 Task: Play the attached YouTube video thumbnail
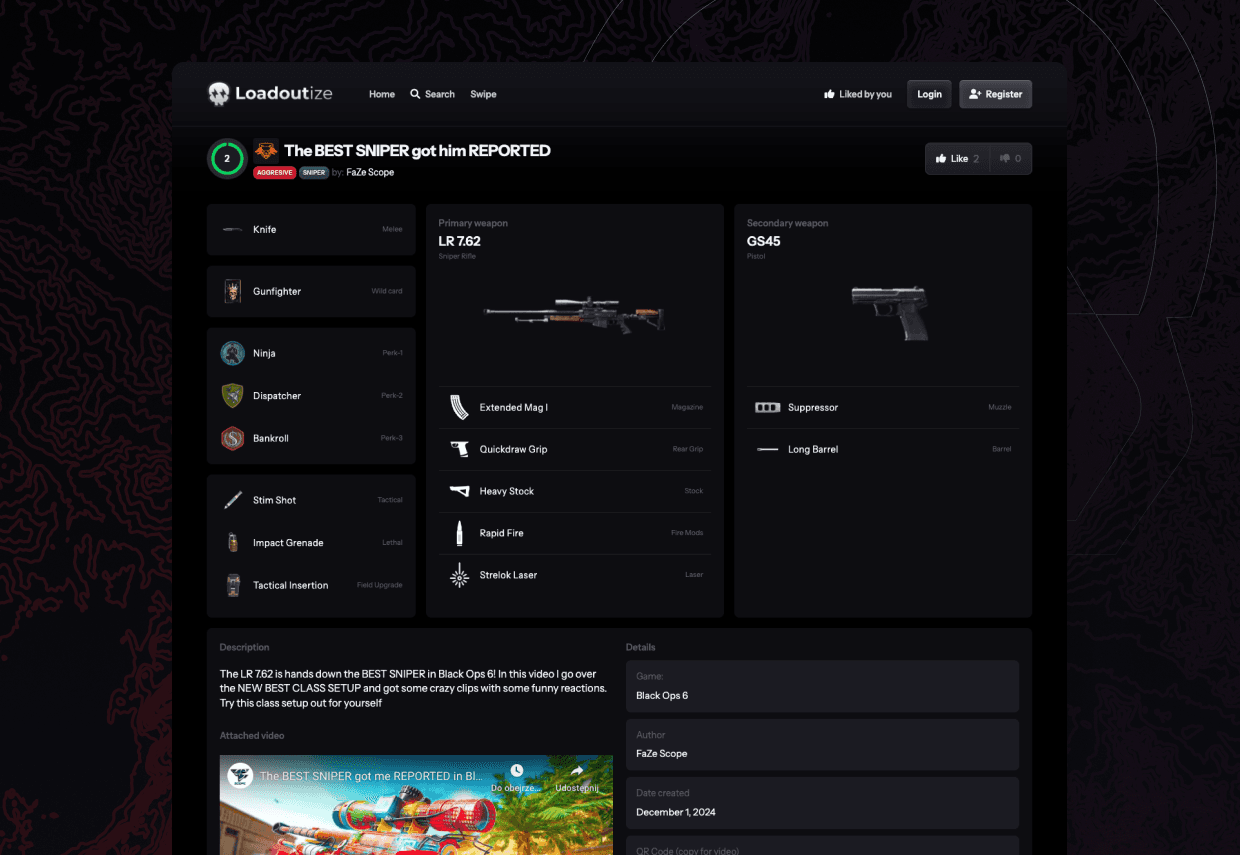click(416, 805)
